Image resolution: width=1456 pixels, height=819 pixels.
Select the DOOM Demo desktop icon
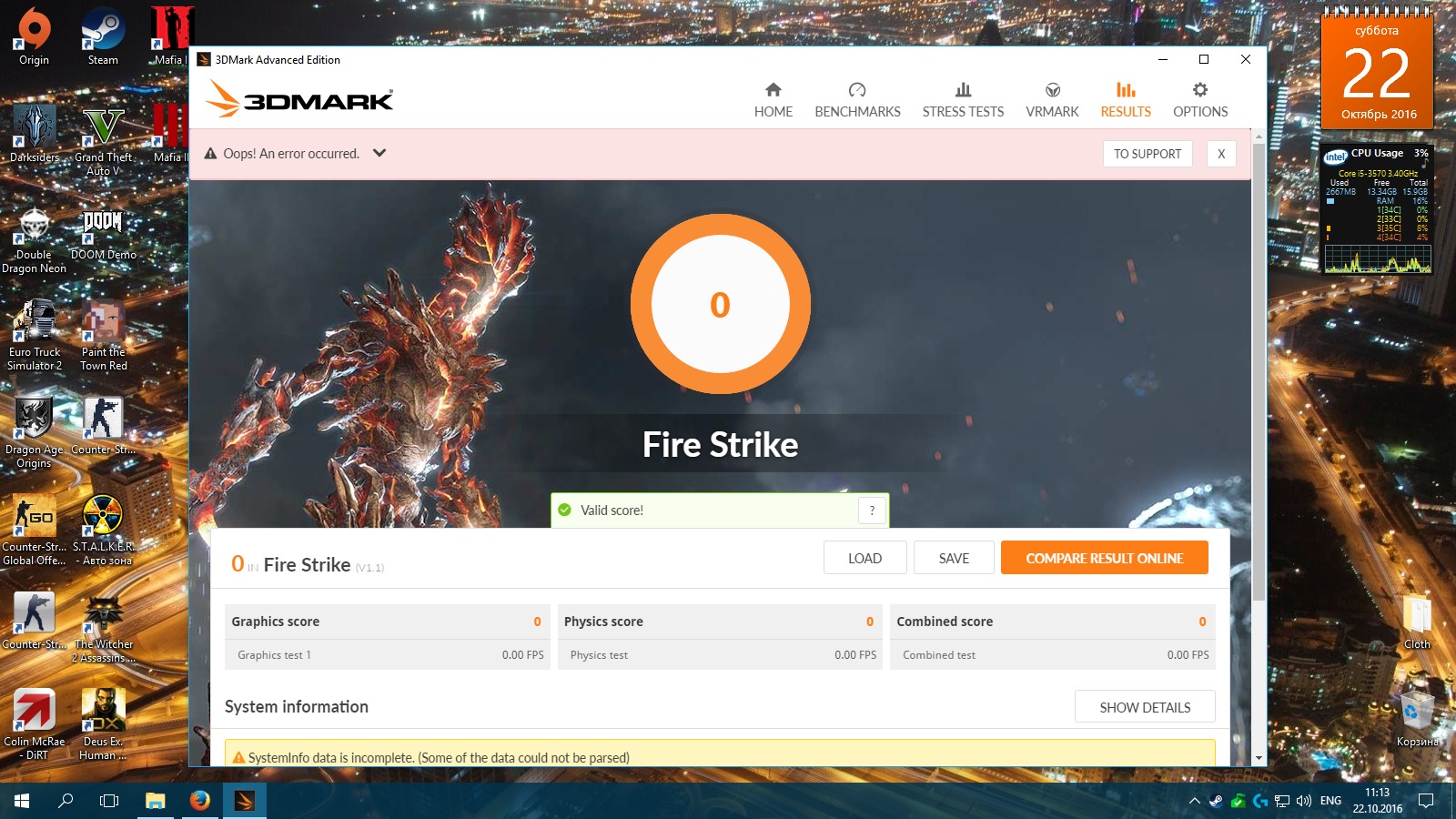point(103,233)
